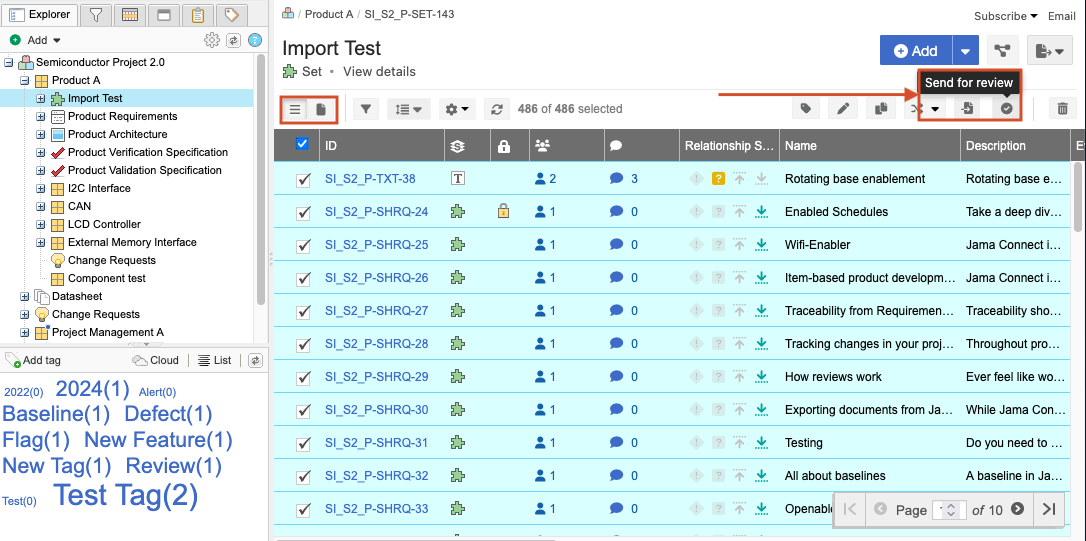Uncheck the SI_S2_P-SHRQ-30 row checkbox
Viewport: 1086px width, 541px height.
click(303, 411)
